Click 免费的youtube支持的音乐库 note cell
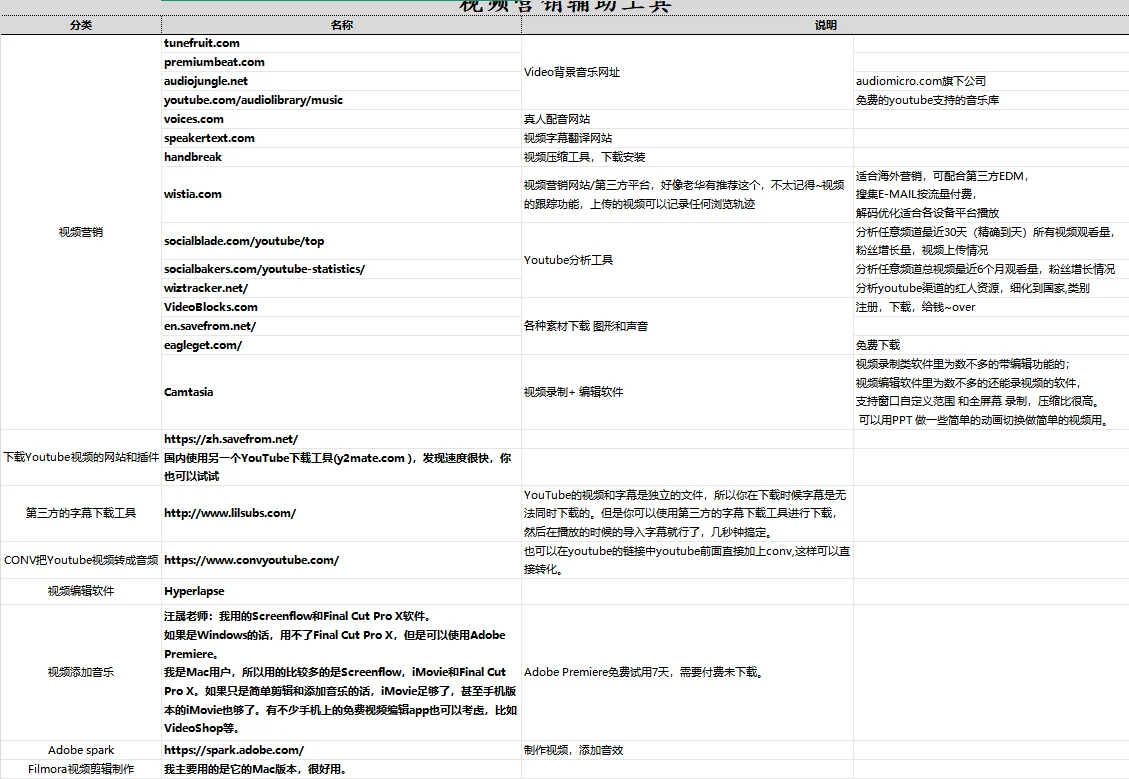 (991, 100)
